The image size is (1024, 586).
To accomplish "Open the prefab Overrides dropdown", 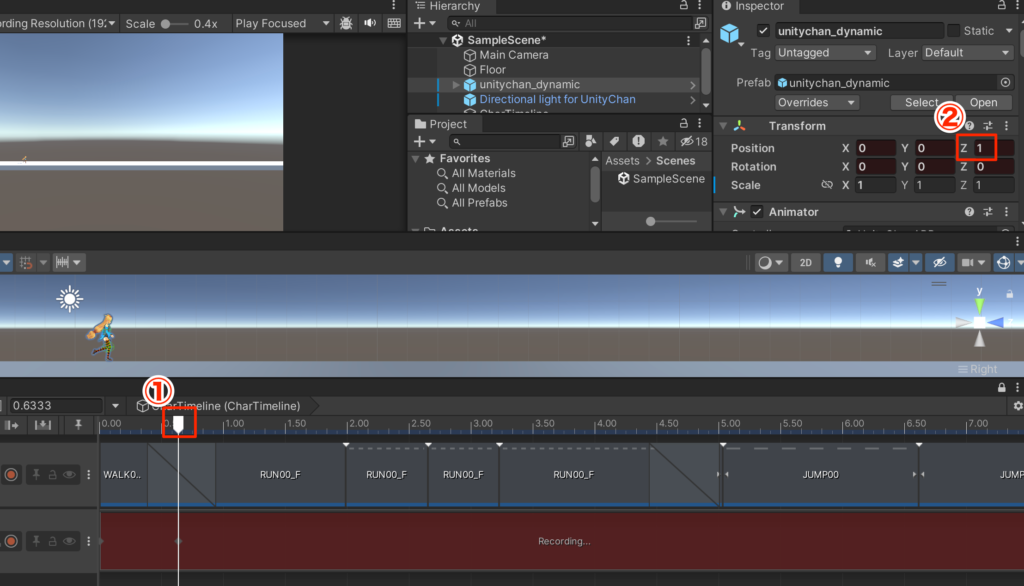I will [816, 103].
